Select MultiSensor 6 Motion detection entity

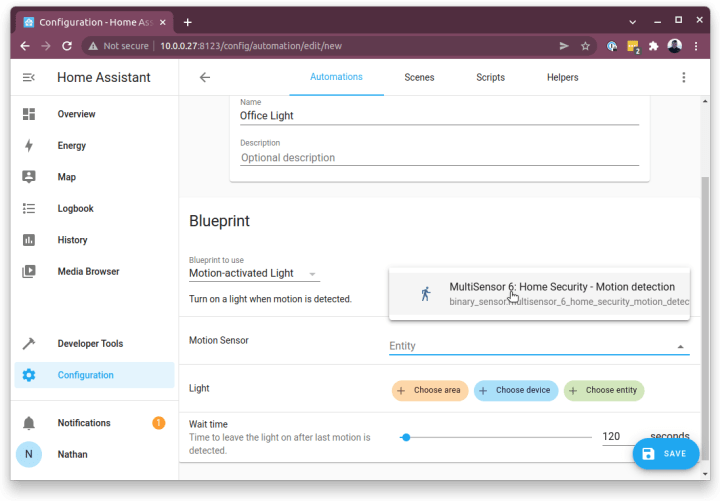539,293
